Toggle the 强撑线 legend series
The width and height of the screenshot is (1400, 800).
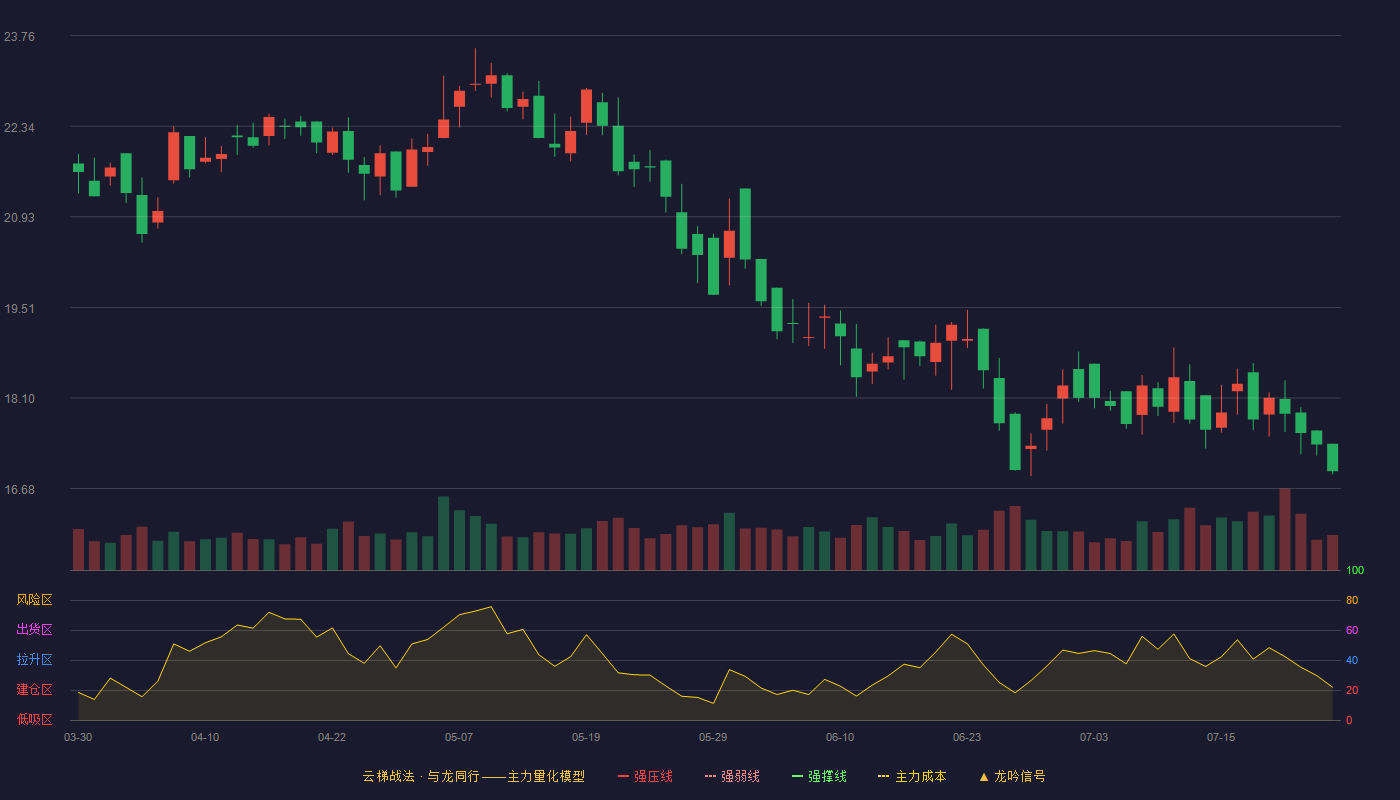pos(819,776)
